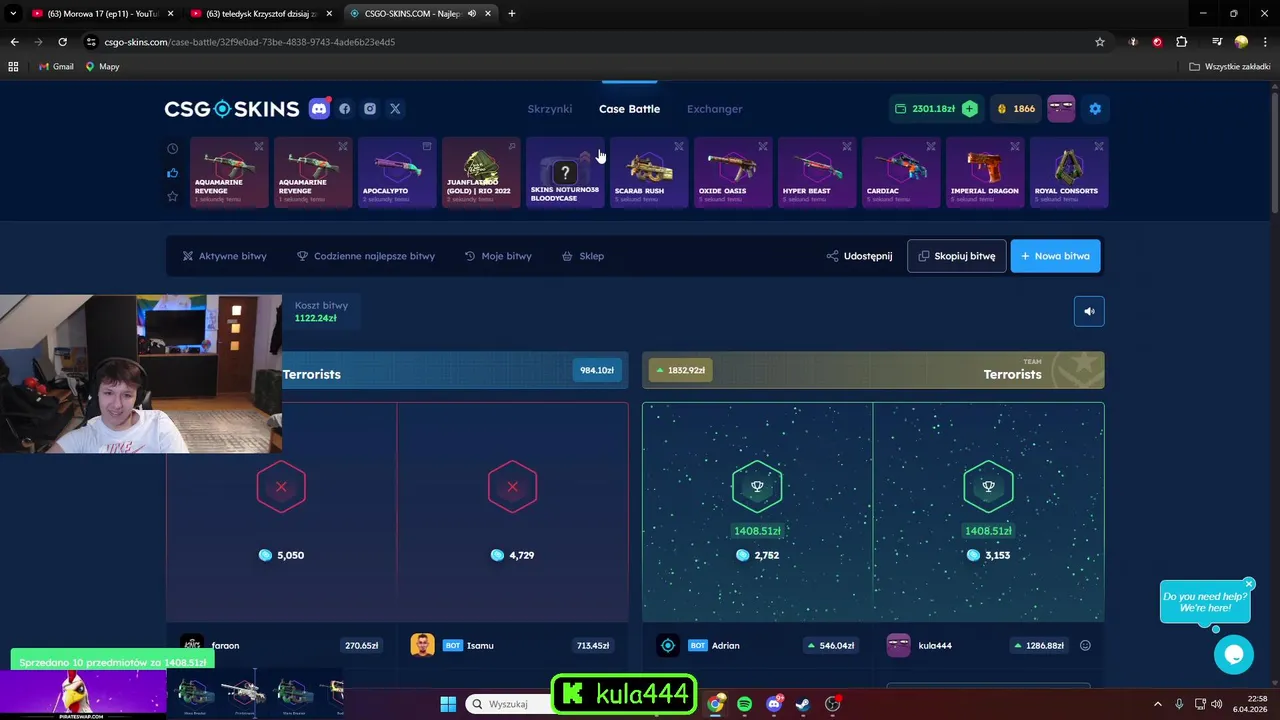Open emoji reactions next to kula444
Image resolution: width=1280 pixels, height=720 pixels.
click(1085, 646)
